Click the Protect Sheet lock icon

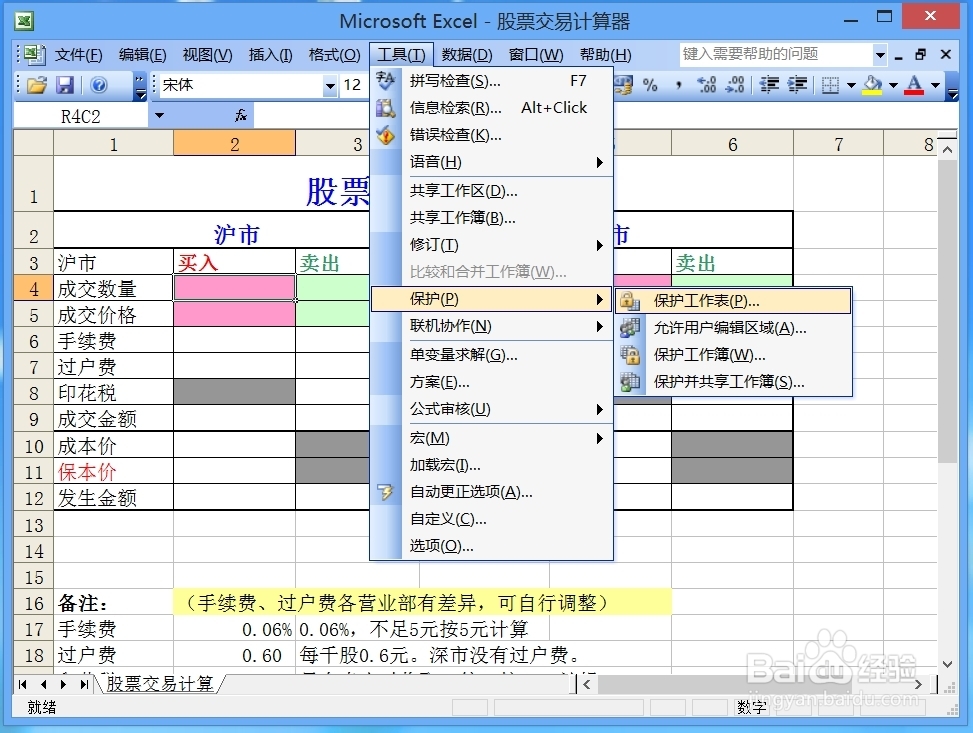point(630,301)
